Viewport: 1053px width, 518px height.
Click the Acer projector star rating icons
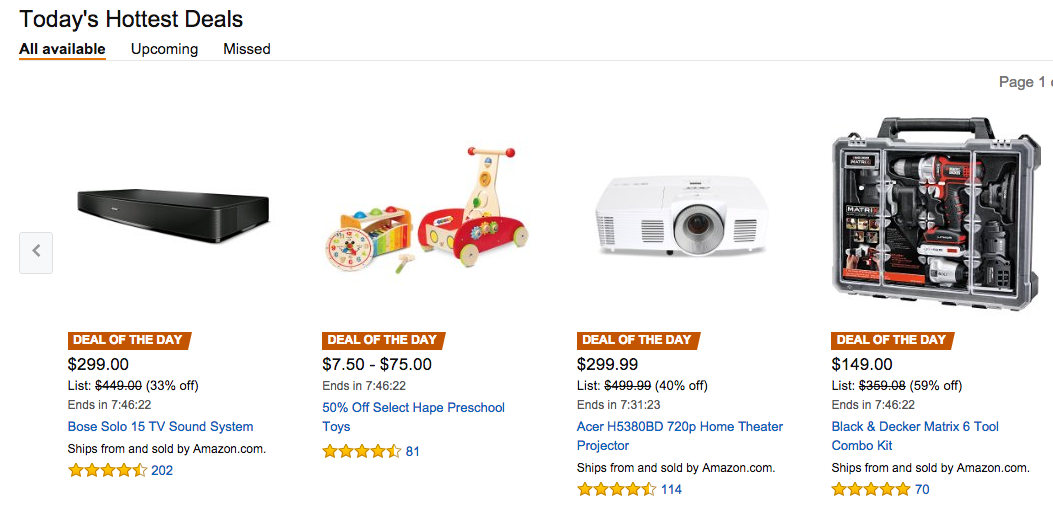[x=617, y=489]
